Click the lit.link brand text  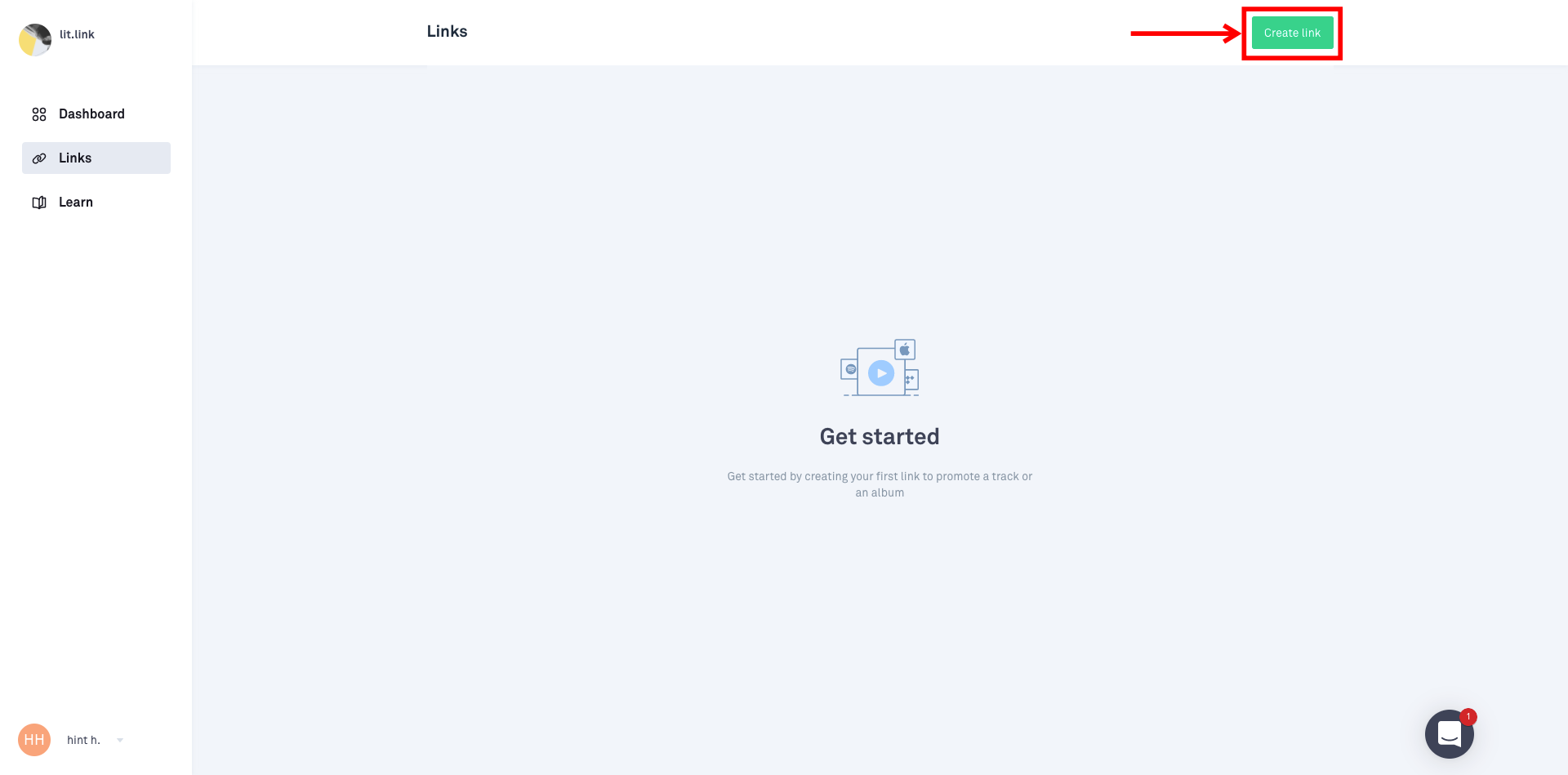tap(77, 34)
